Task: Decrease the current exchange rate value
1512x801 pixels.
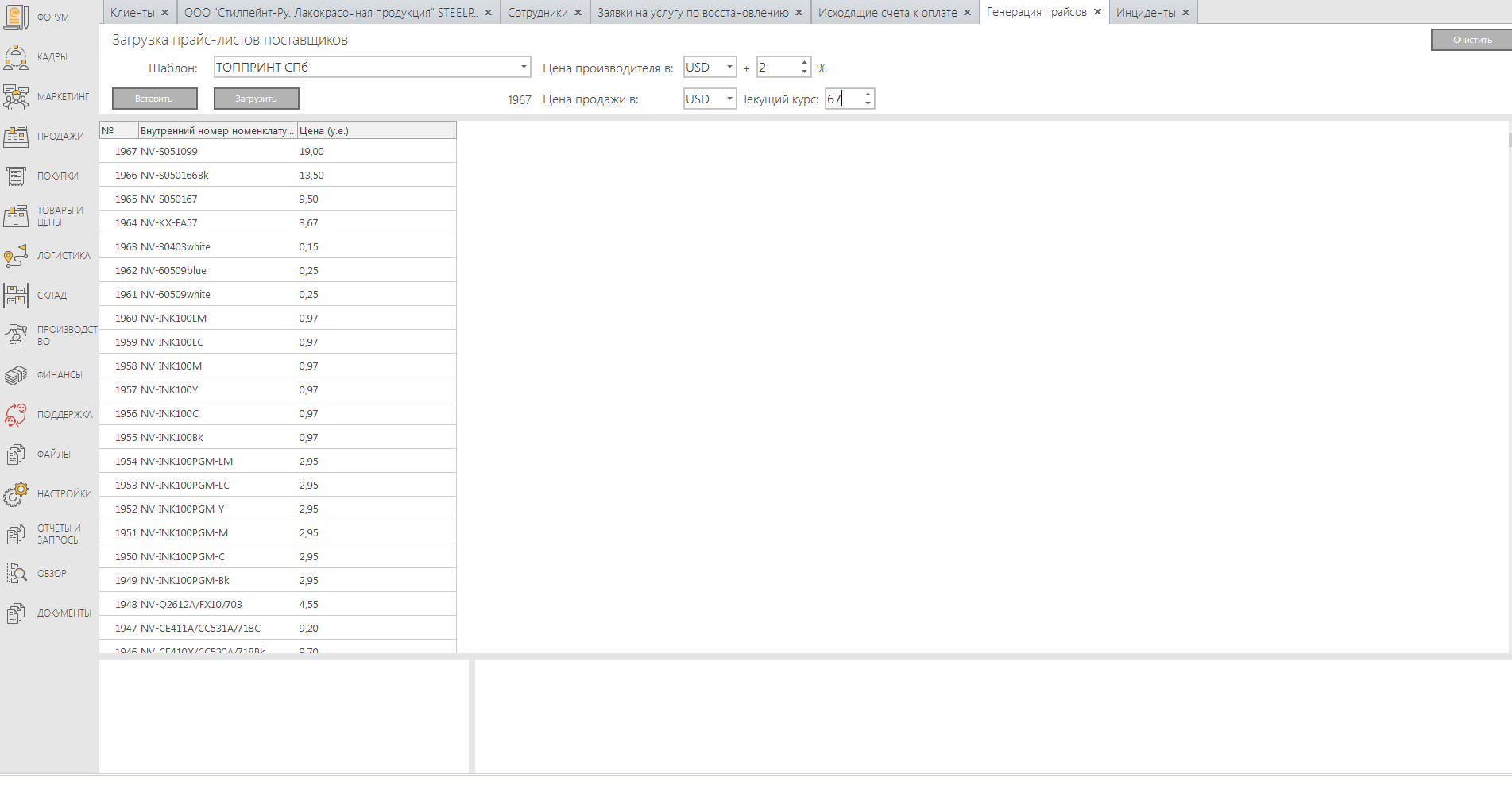Action: 868,103
